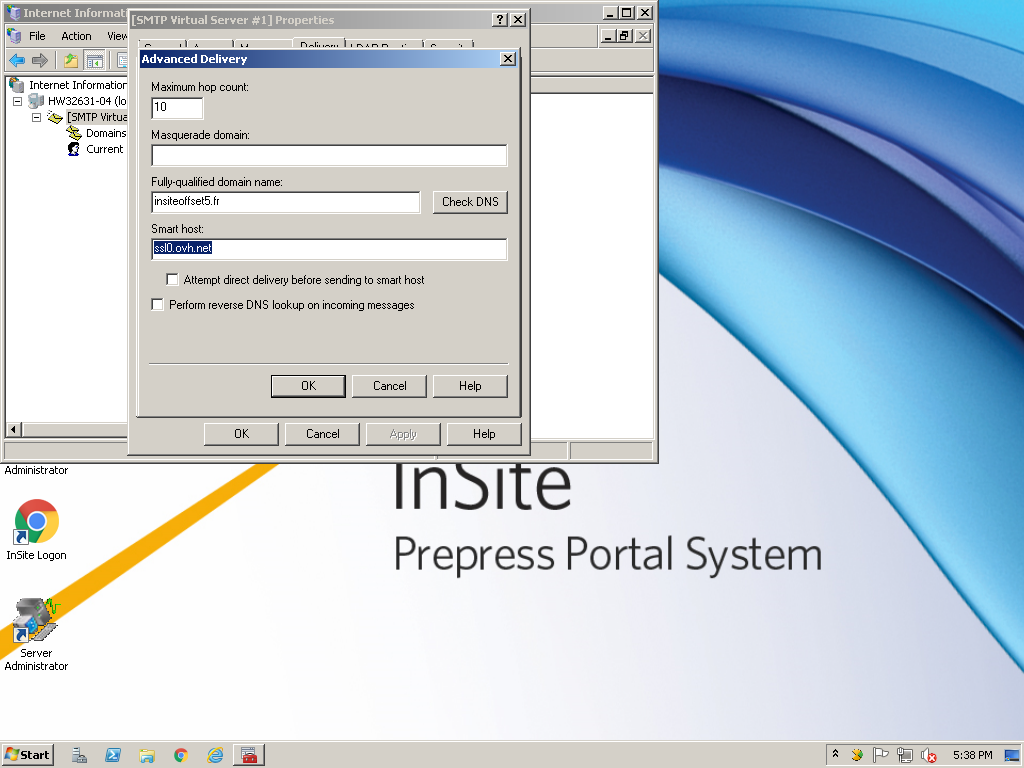This screenshot has height=768, width=1024.
Task: Cancel the Advanced Delivery dialog
Action: (x=389, y=386)
